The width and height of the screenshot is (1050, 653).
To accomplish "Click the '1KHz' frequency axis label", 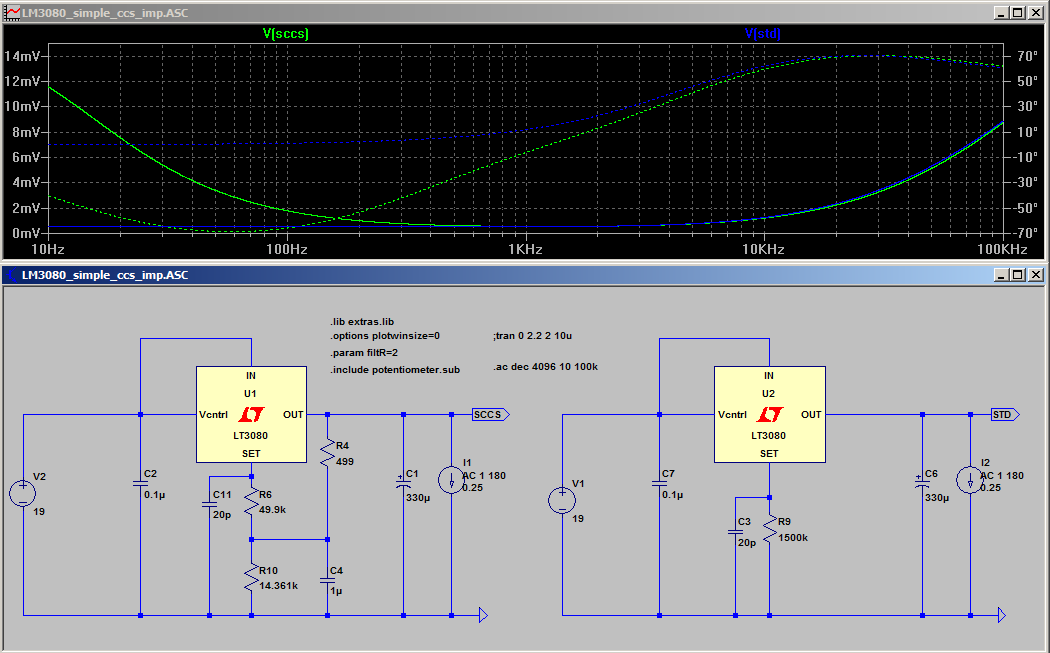I will click(525, 249).
